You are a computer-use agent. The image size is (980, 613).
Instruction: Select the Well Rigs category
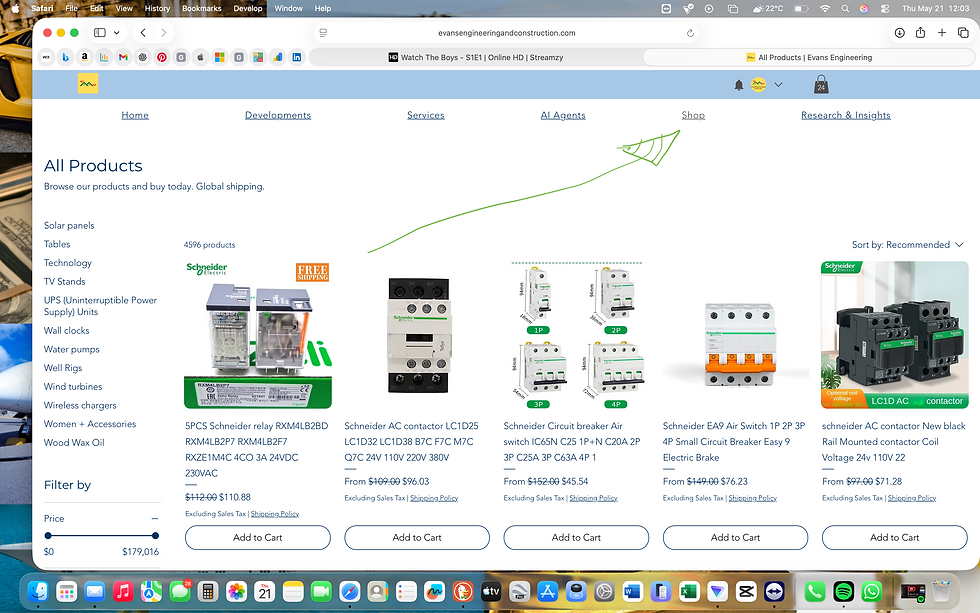(63, 368)
